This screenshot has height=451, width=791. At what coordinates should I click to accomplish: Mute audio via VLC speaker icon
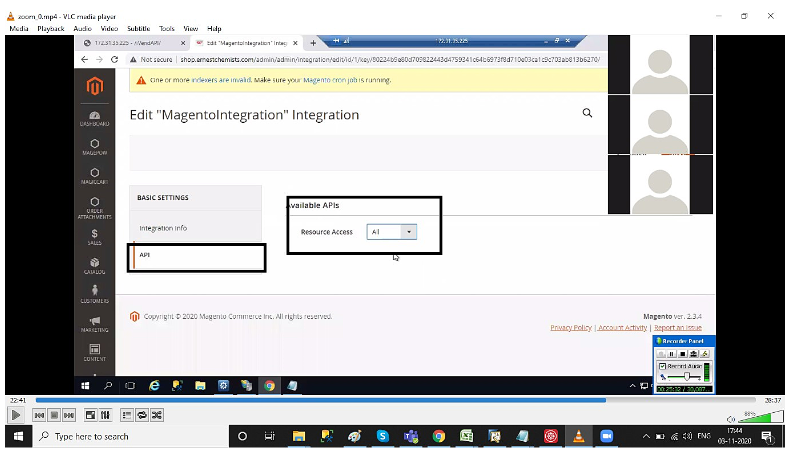pyautogui.click(x=730, y=419)
